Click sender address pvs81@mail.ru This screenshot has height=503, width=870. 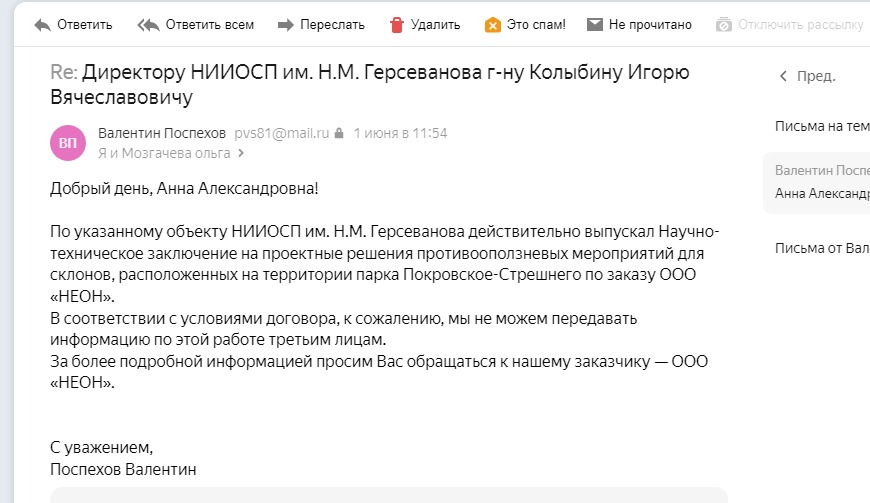(282, 133)
